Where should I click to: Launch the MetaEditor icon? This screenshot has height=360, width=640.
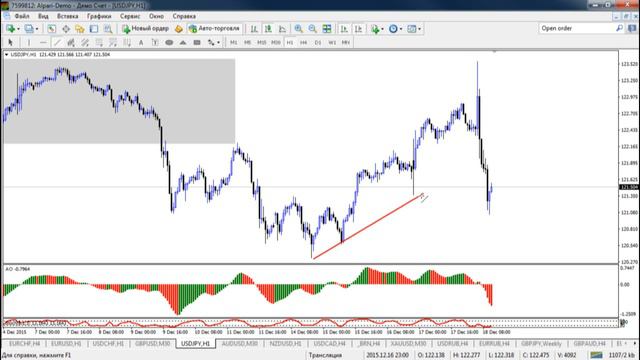coord(178,29)
